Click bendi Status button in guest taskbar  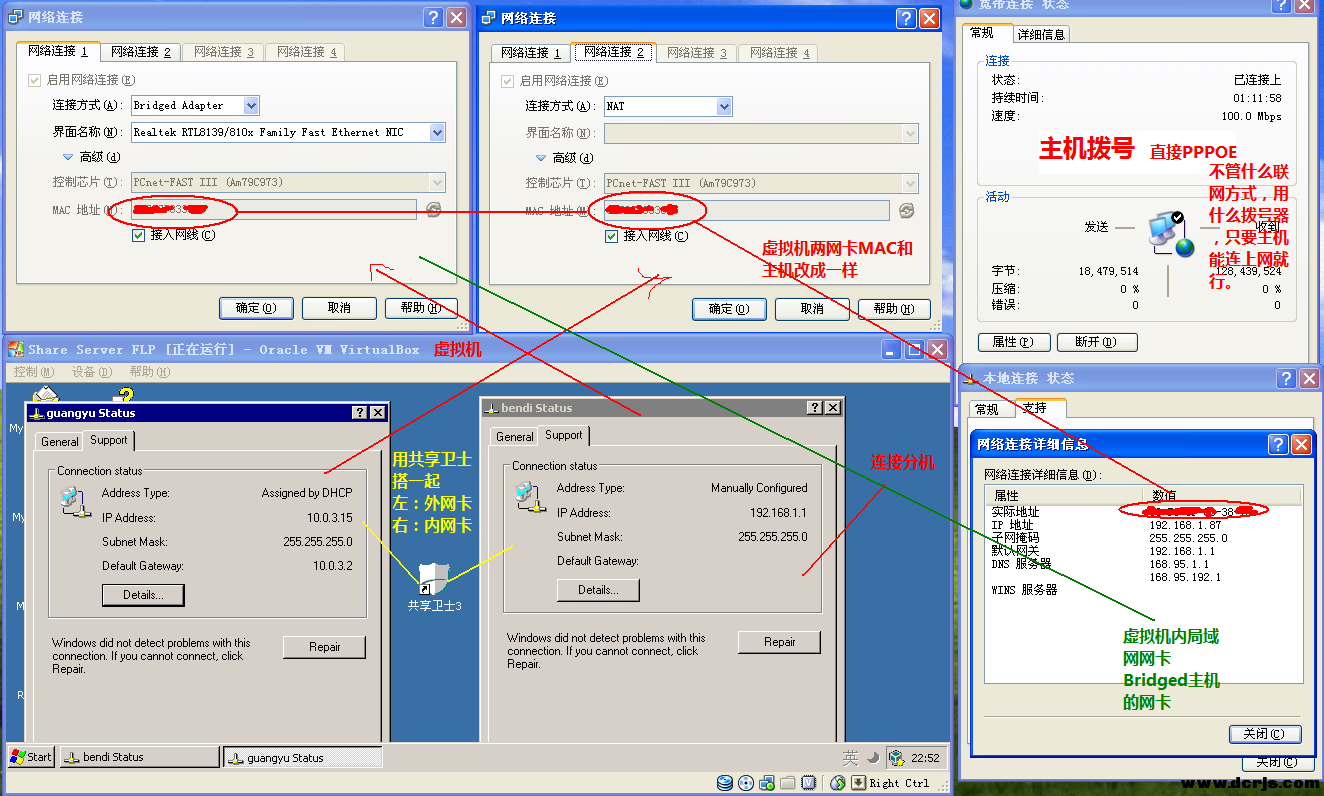pos(139,757)
